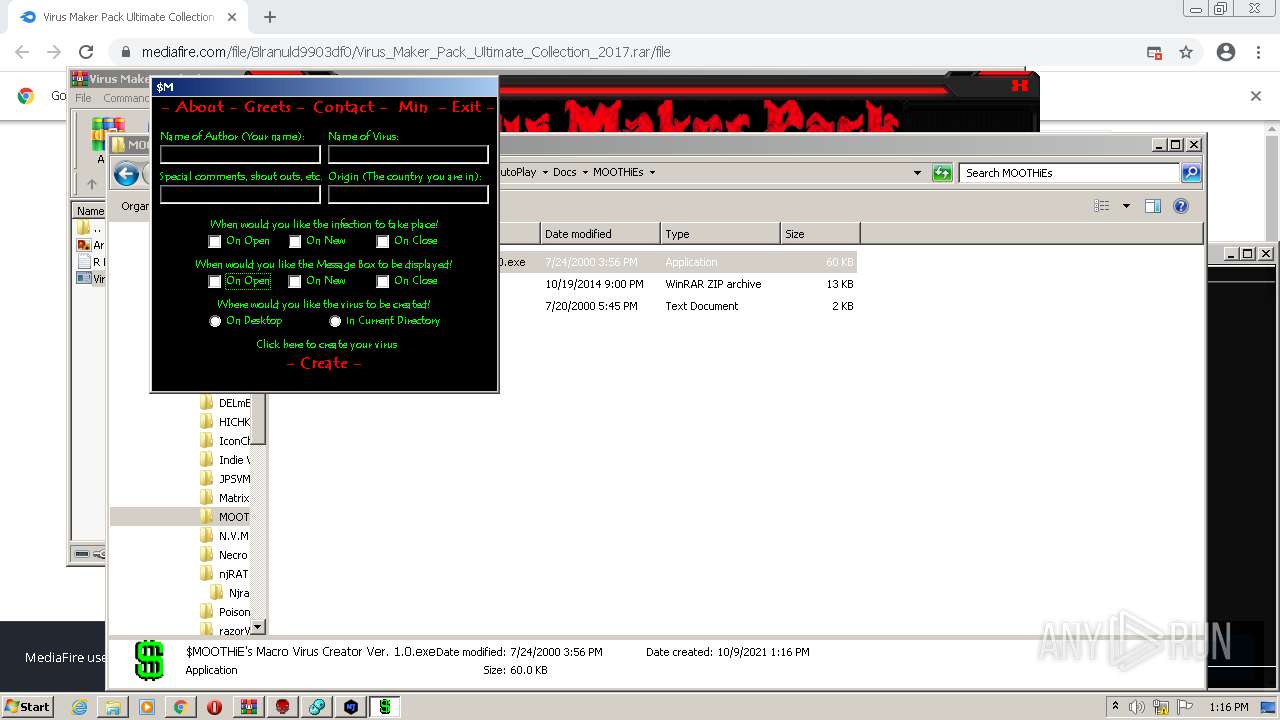1280x720 pixels.
Task: Check Message Box On Open checkbox
Action: click(x=215, y=281)
